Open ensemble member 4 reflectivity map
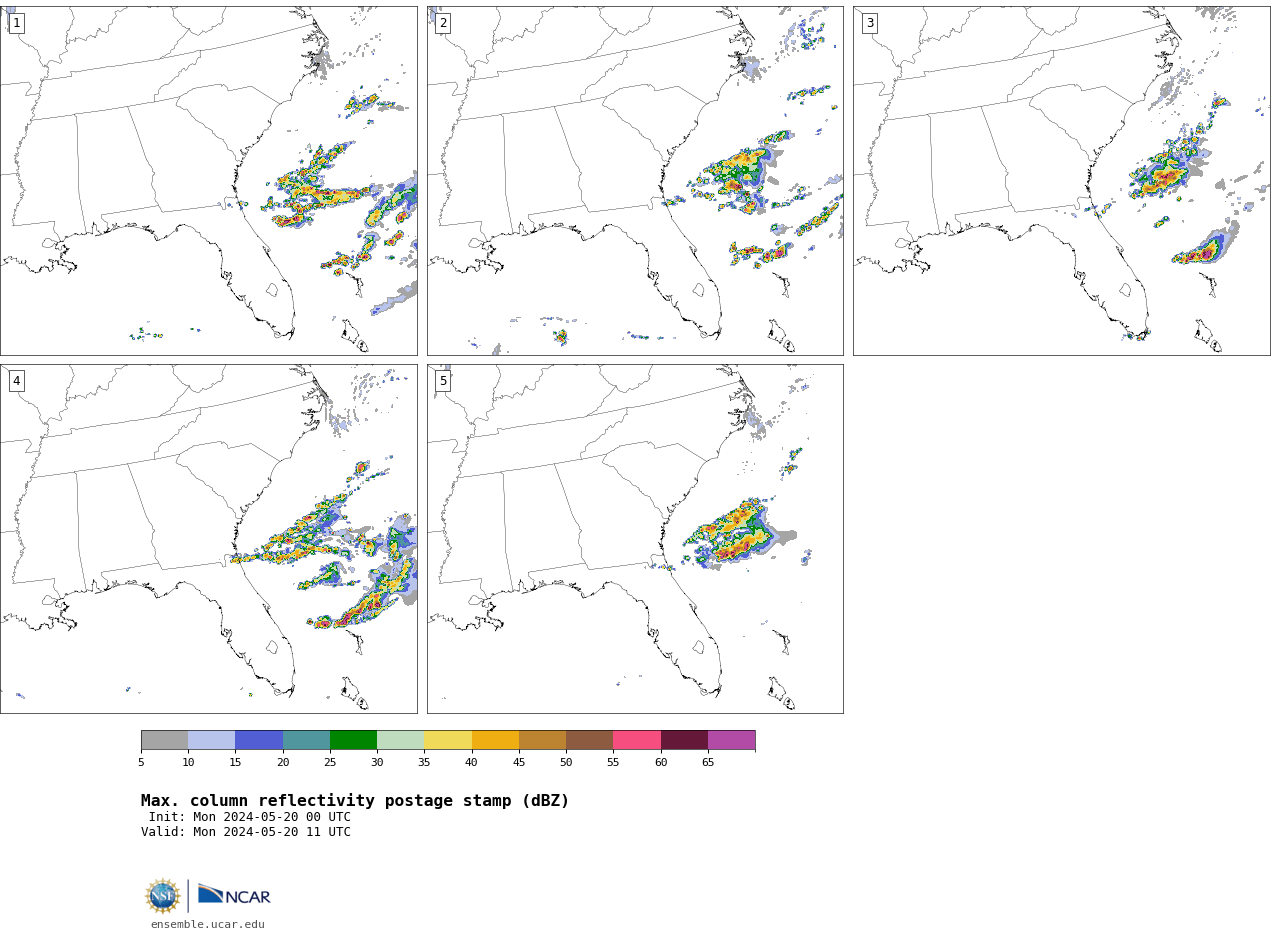 point(208,539)
